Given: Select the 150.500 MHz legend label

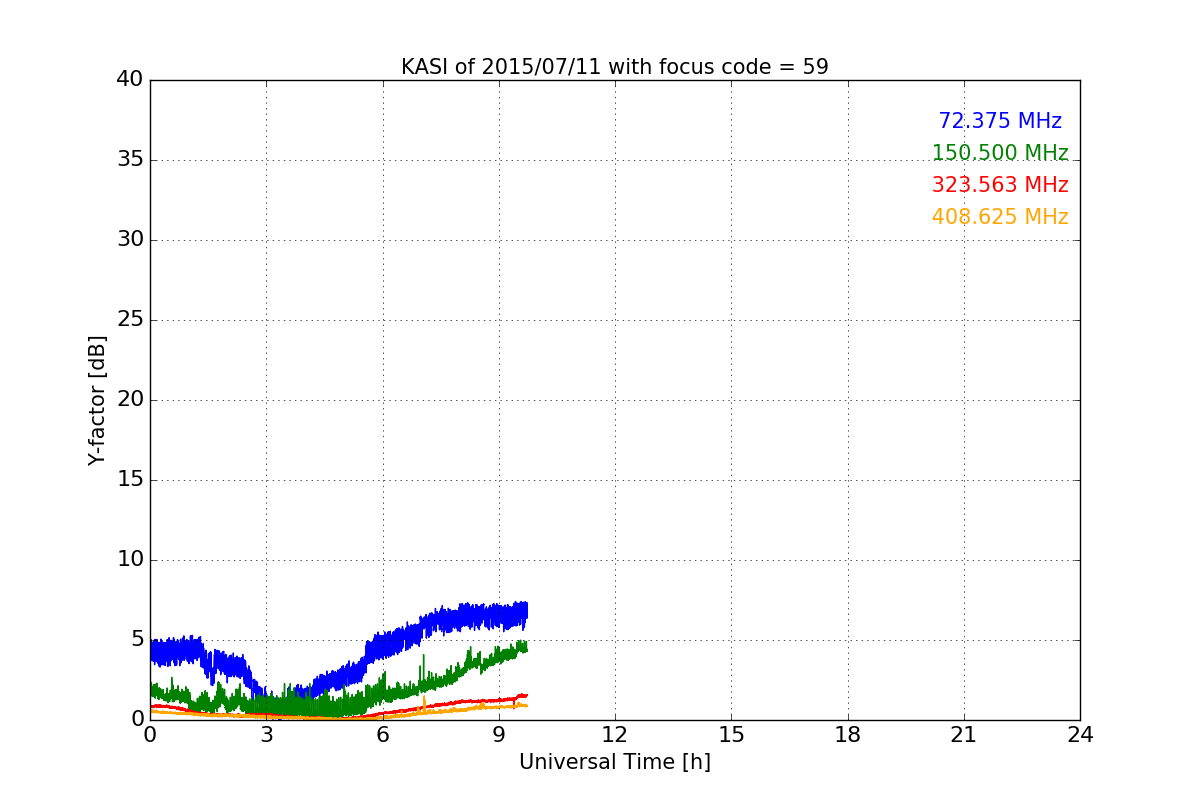Looking at the screenshot, I should [1000, 153].
